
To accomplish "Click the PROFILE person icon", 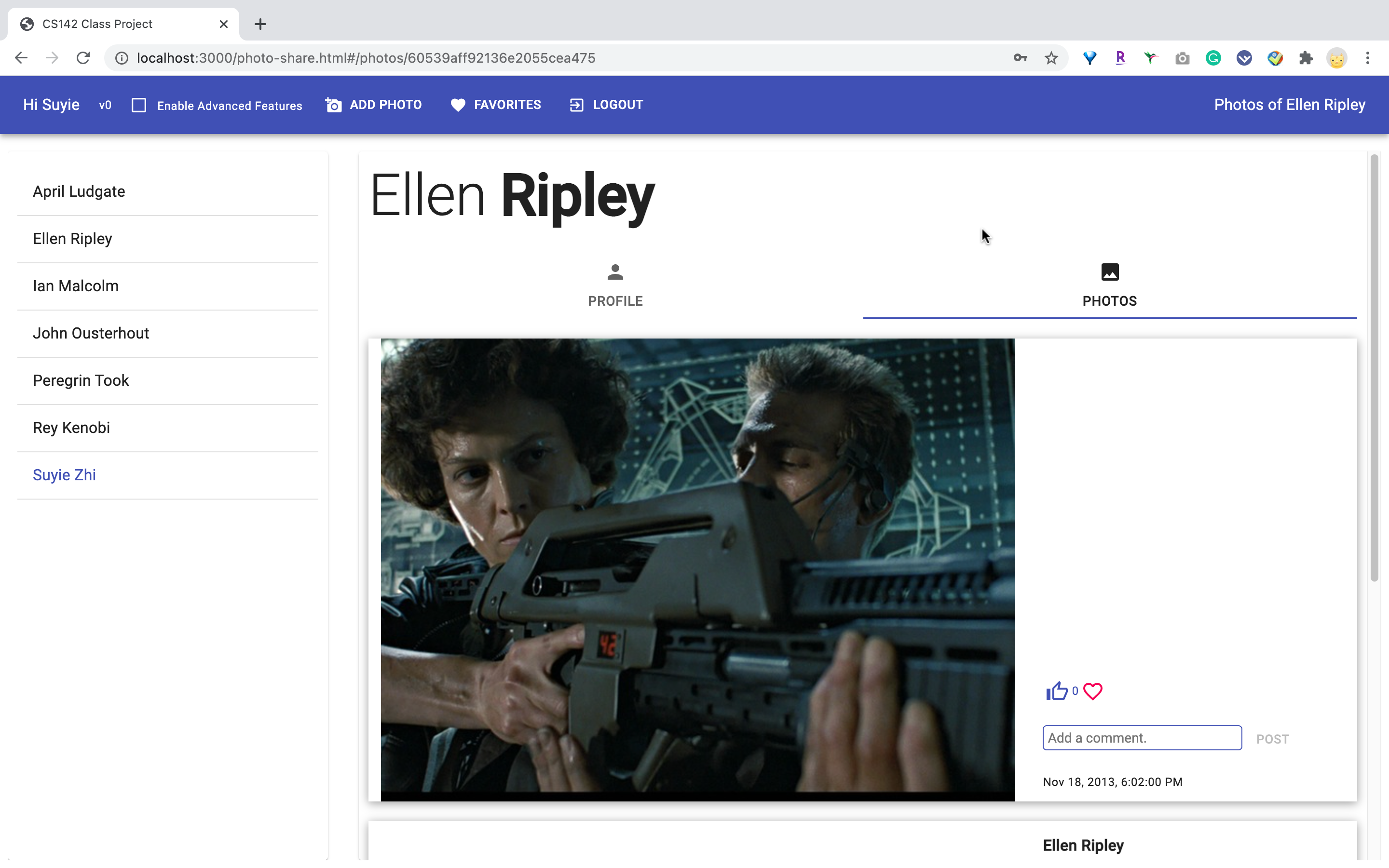I will pos(615,271).
